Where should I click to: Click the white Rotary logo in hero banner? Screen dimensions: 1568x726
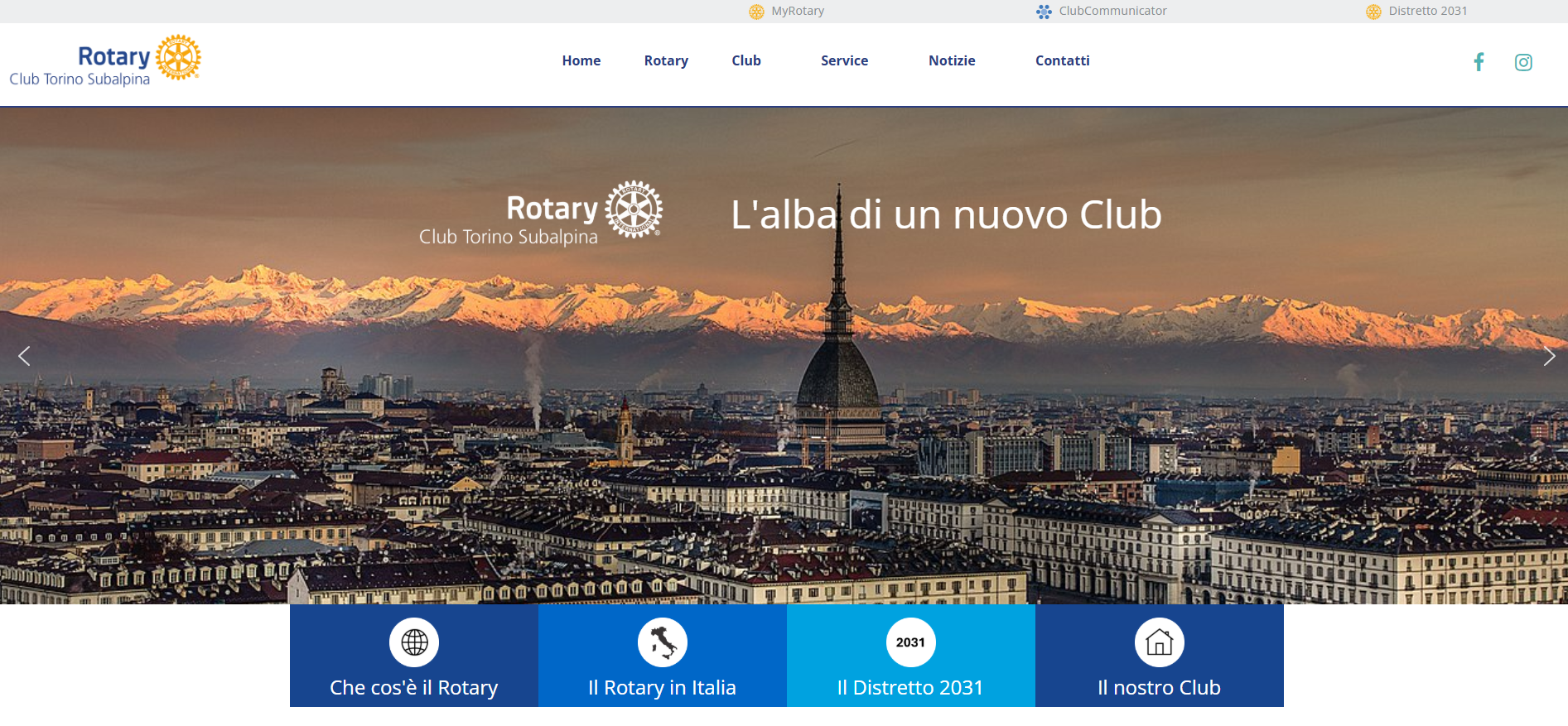[x=542, y=214]
